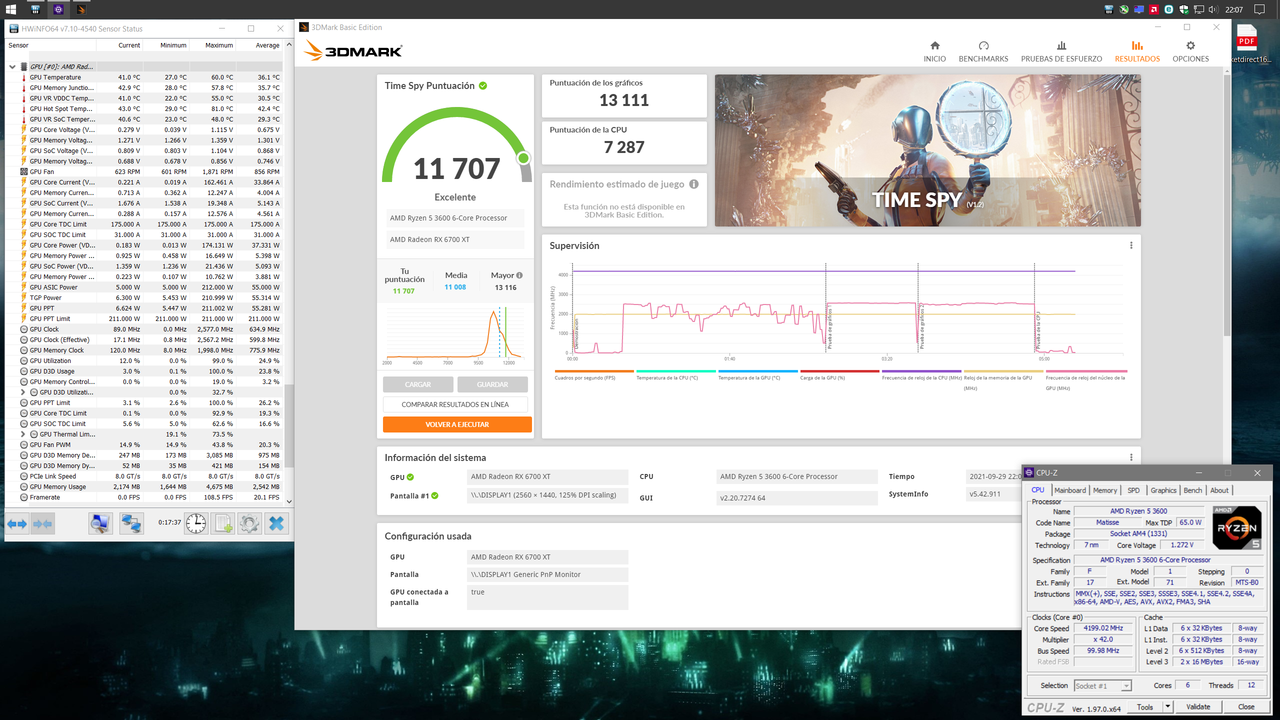Select the GPU Temperature sensor row
The image size is (1280, 720).
tap(145, 77)
